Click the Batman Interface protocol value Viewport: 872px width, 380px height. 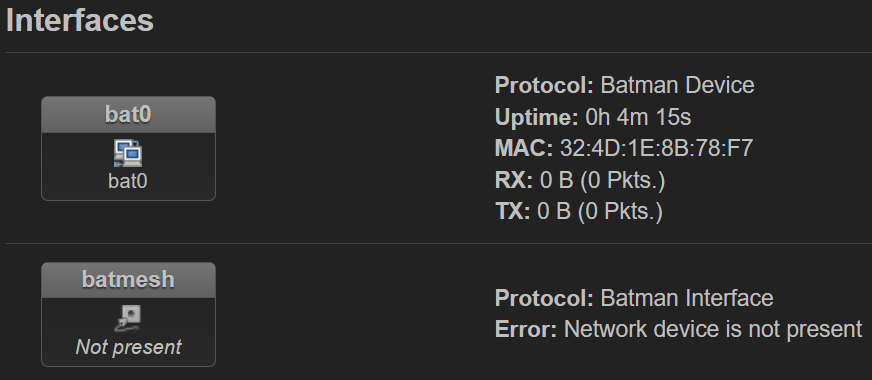point(687,299)
